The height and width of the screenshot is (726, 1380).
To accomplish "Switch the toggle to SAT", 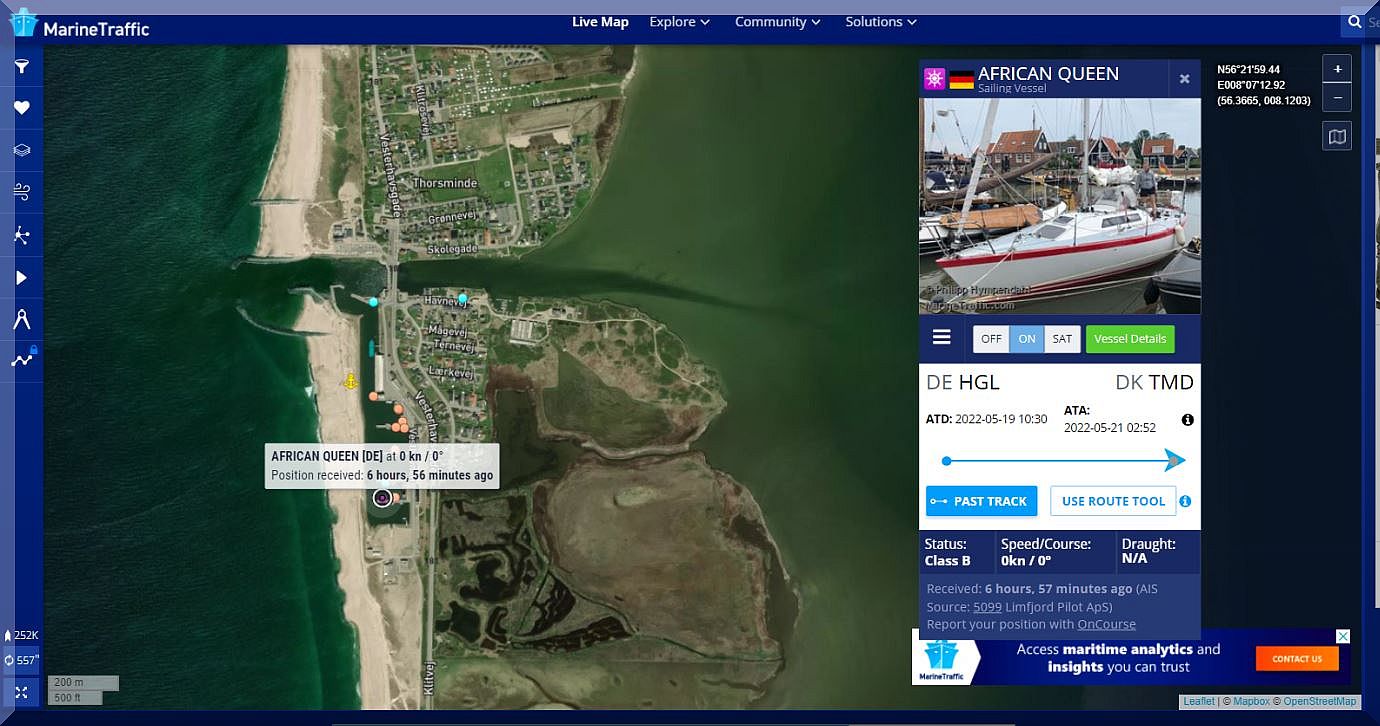I will [1062, 339].
